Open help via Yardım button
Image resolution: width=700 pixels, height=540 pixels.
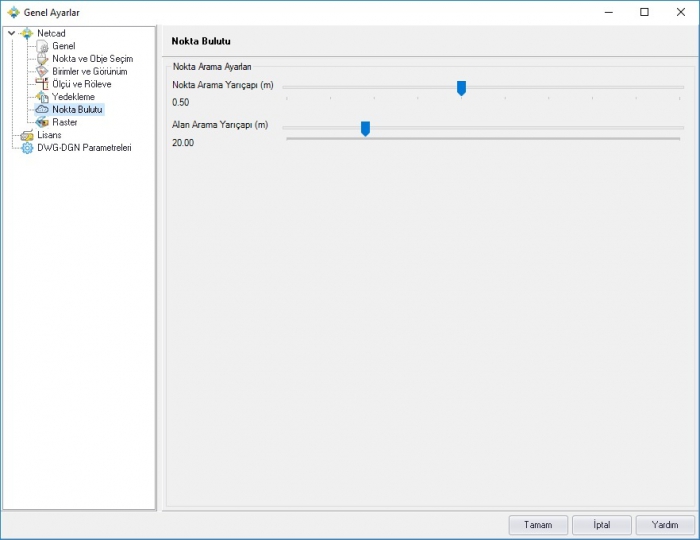click(665, 525)
